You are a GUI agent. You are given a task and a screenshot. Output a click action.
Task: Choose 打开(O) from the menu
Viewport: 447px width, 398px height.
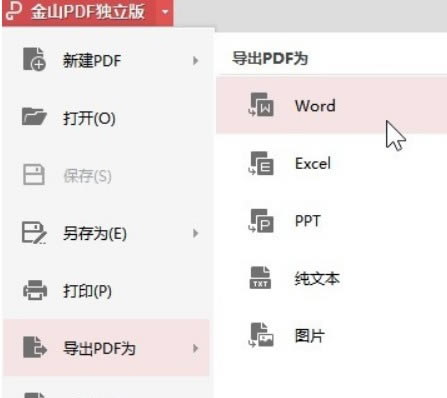(106, 118)
